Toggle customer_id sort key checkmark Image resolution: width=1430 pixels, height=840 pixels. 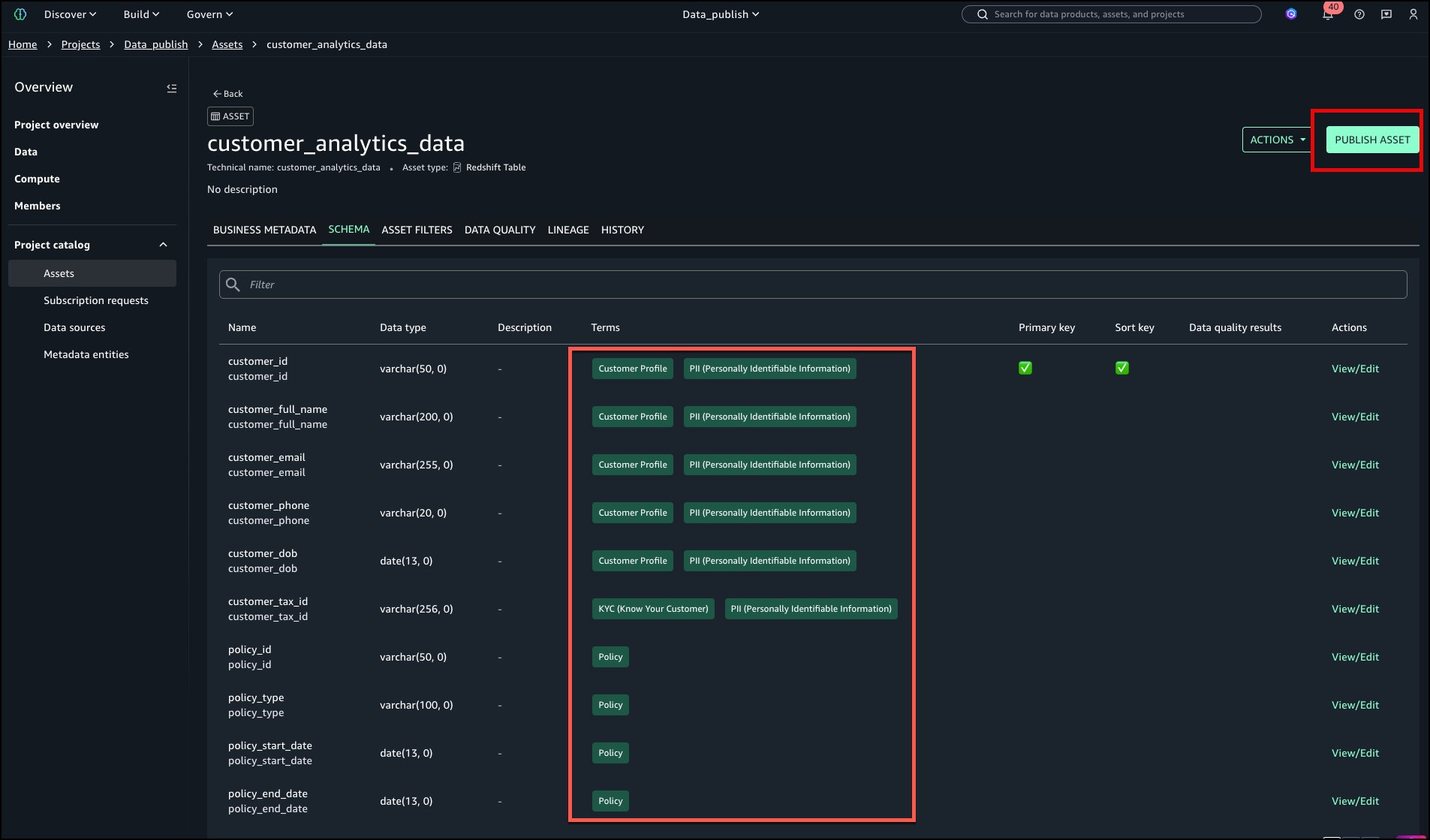(x=1121, y=368)
